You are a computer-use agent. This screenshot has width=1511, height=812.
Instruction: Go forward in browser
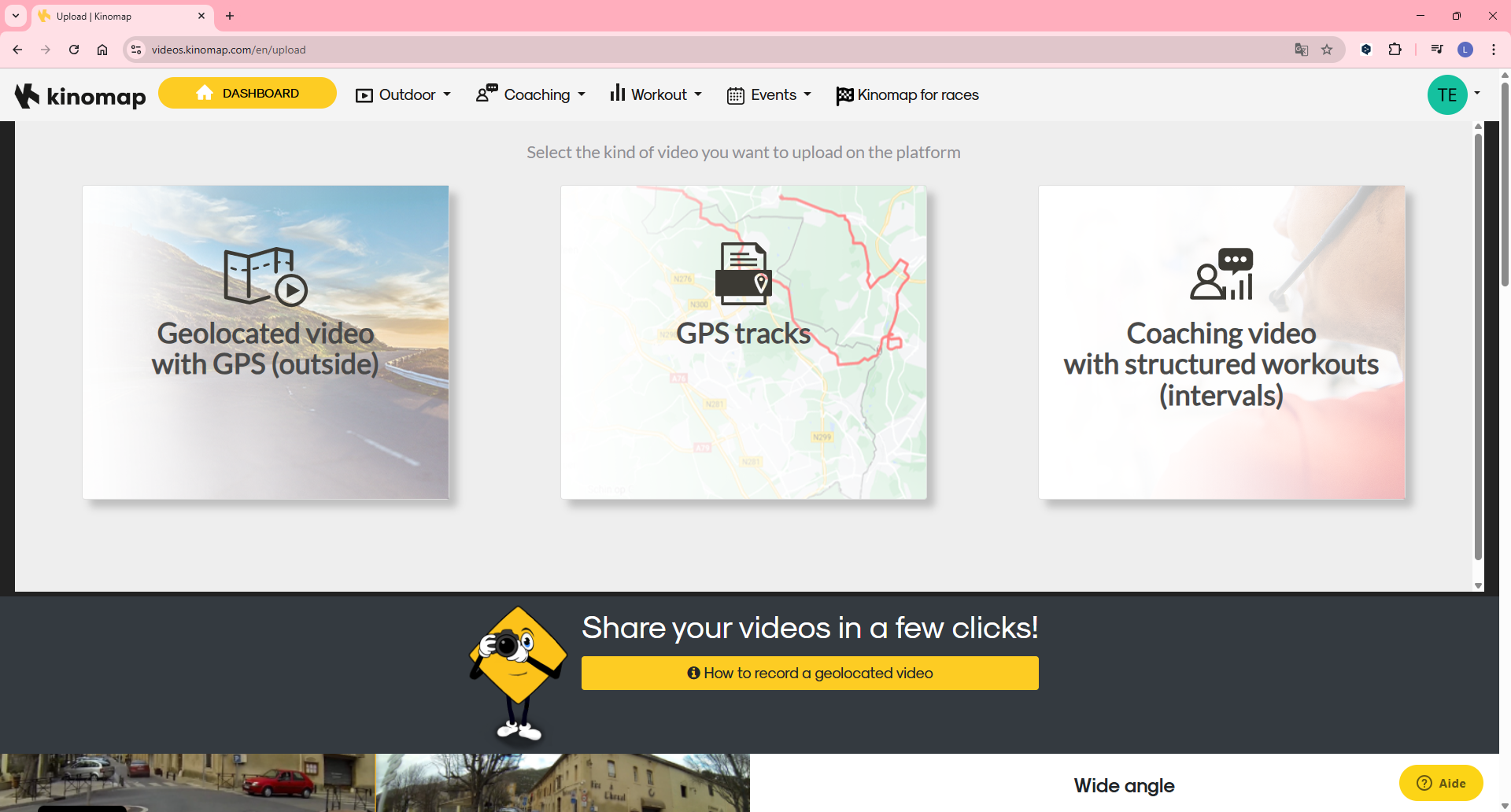[46, 50]
